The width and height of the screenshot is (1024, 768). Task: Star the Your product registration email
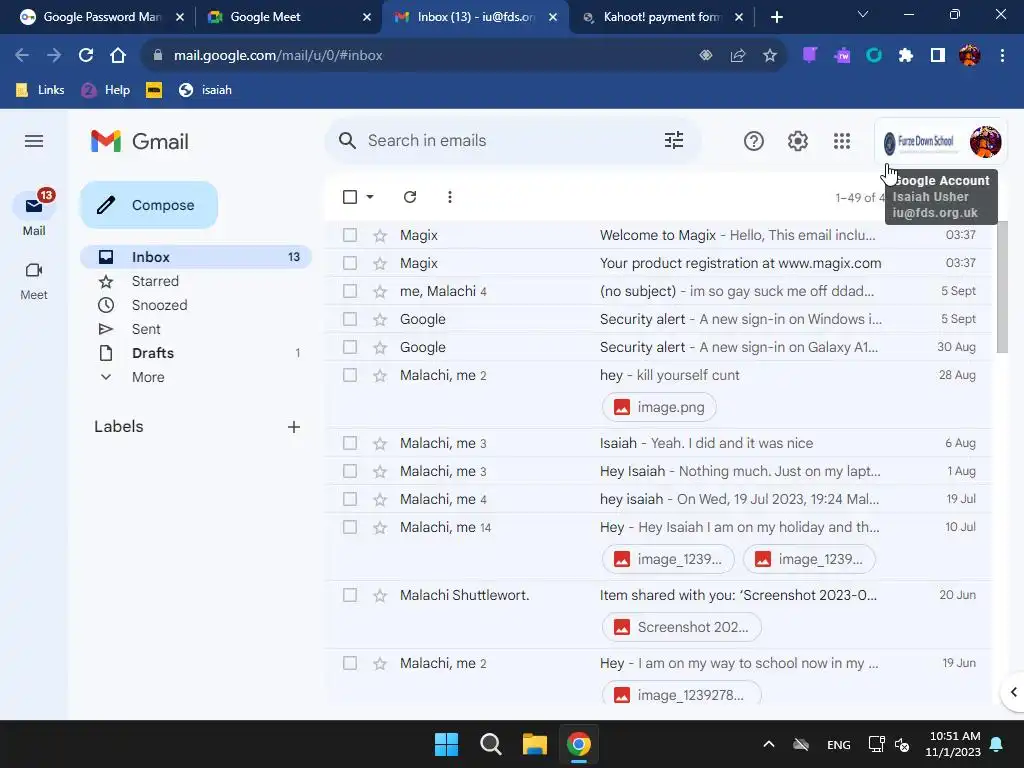(380, 263)
